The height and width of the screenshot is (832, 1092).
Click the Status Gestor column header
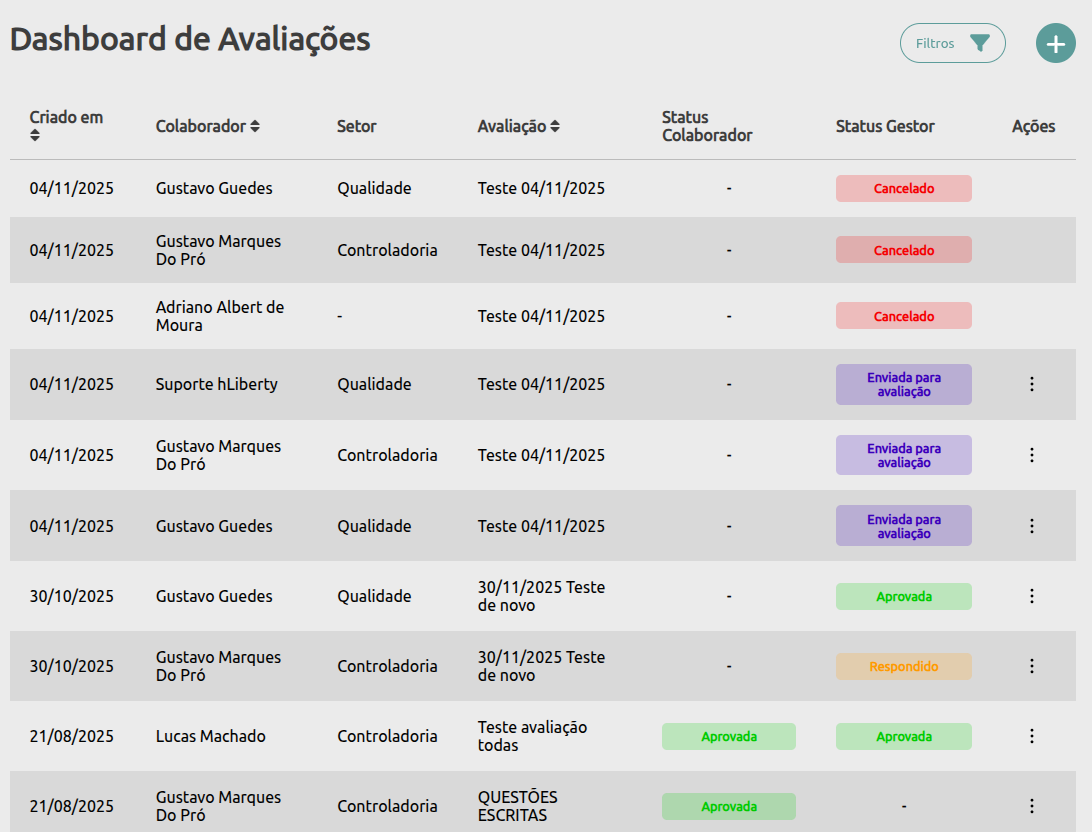[x=885, y=126]
